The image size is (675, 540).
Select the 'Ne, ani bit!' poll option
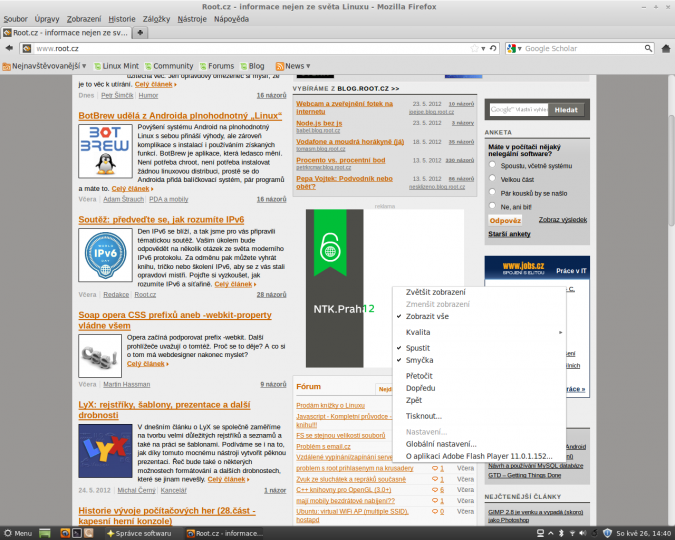point(492,206)
